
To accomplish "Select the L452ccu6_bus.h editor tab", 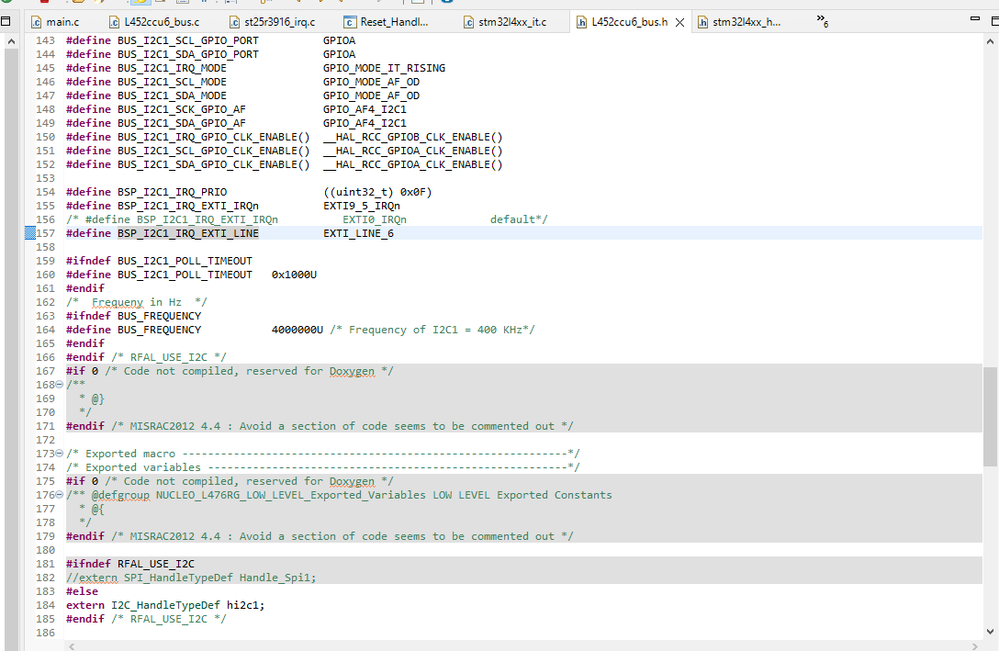I will [x=622, y=22].
